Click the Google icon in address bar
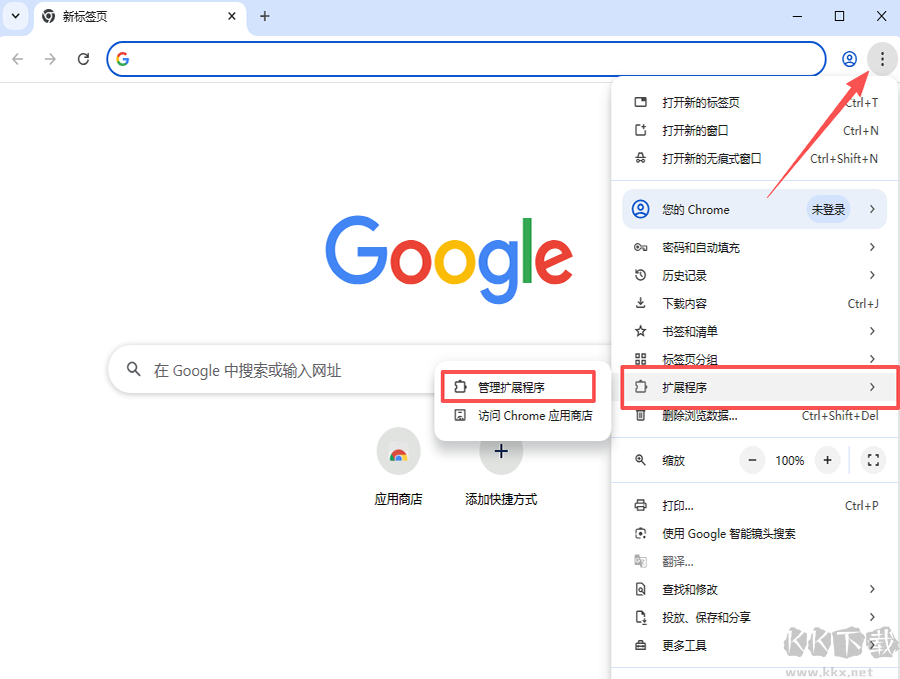The image size is (900, 679). click(123, 59)
